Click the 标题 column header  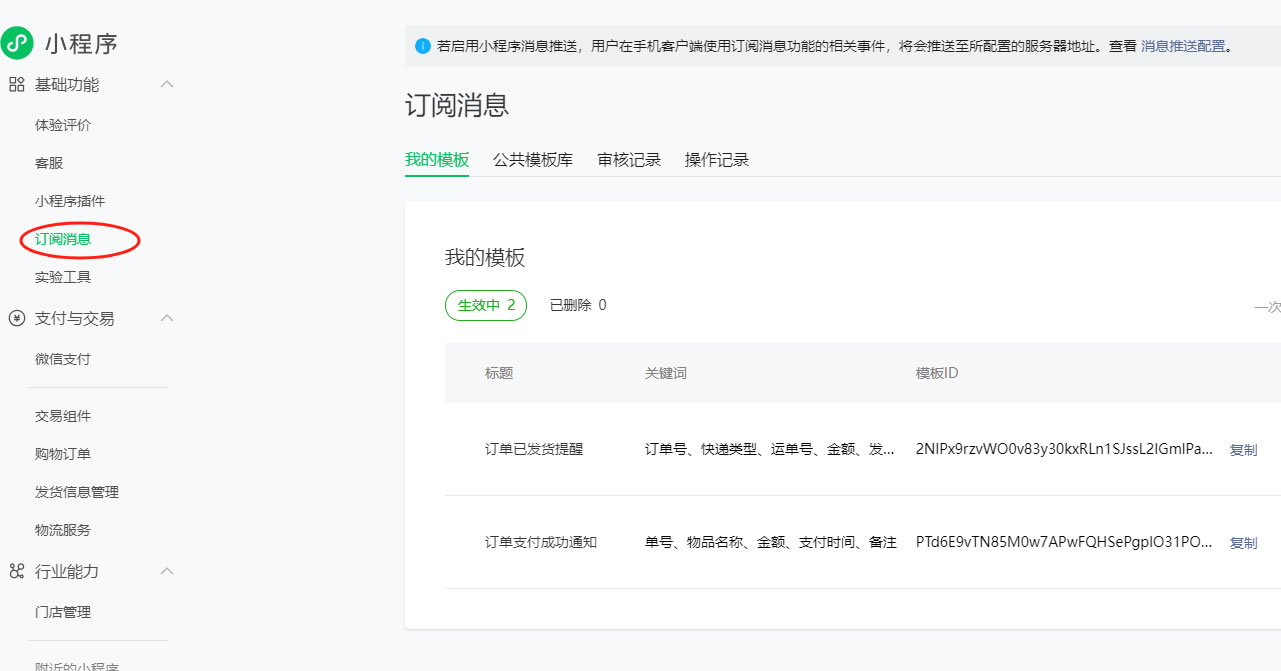499,373
